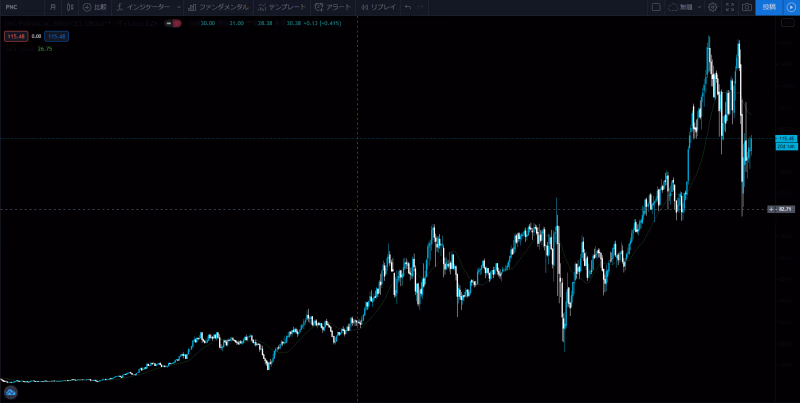Open chart settings gear icon
This screenshot has height=403, width=800.
click(712, 7)
